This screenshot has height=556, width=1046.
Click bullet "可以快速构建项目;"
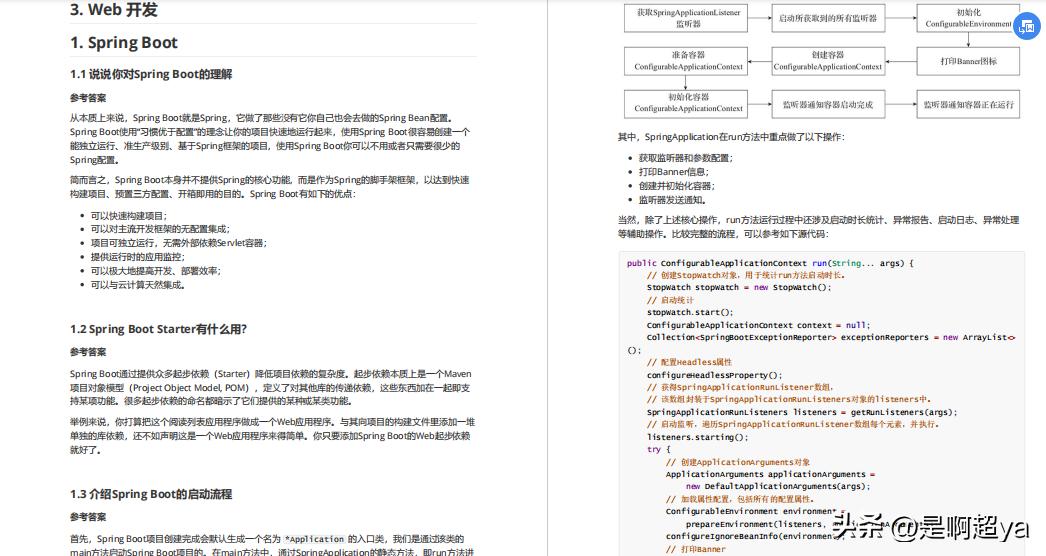click(x=129, y=216)
